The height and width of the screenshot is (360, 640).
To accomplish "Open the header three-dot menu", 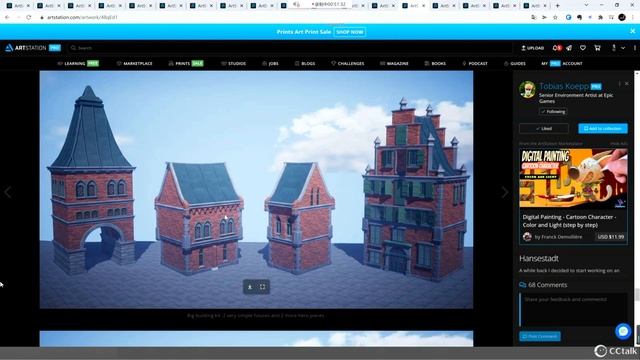I will [635, 48].
